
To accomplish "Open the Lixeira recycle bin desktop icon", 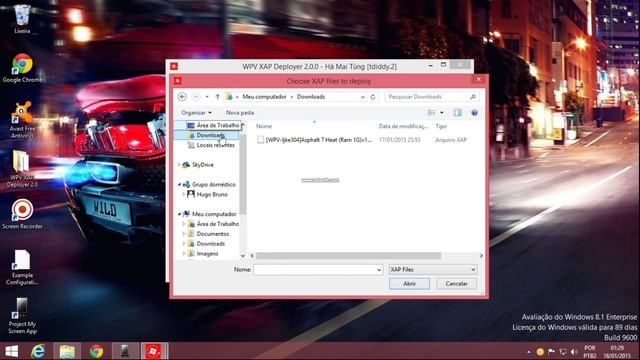I will tap(22, 18).
